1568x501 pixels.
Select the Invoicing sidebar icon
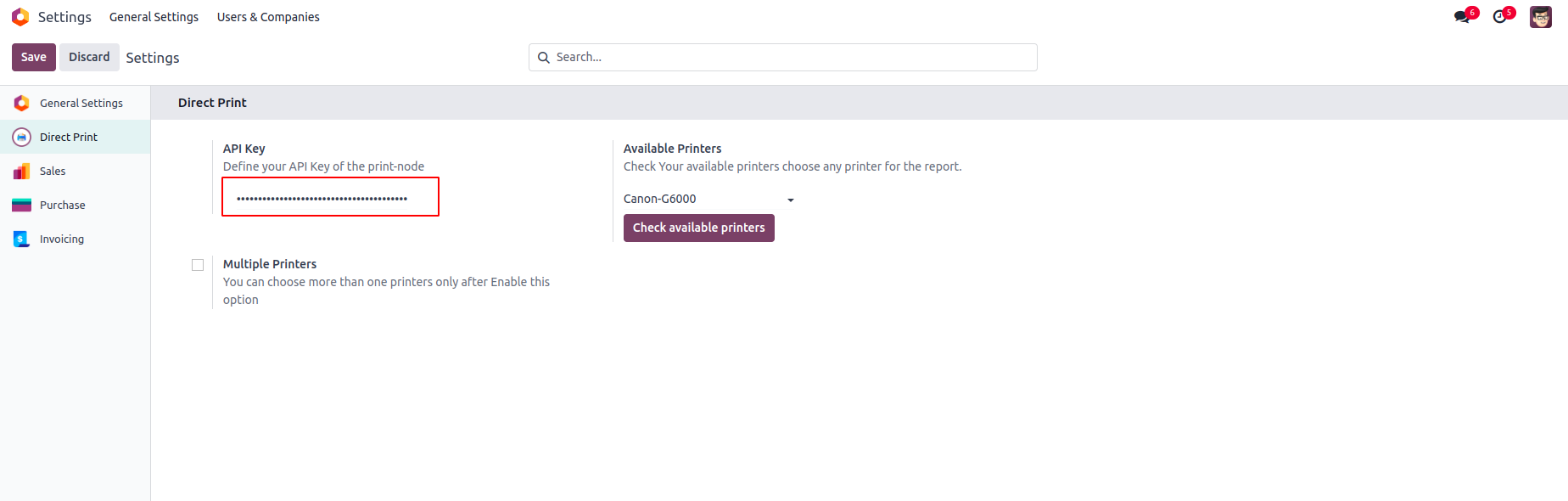click(22, 239)
